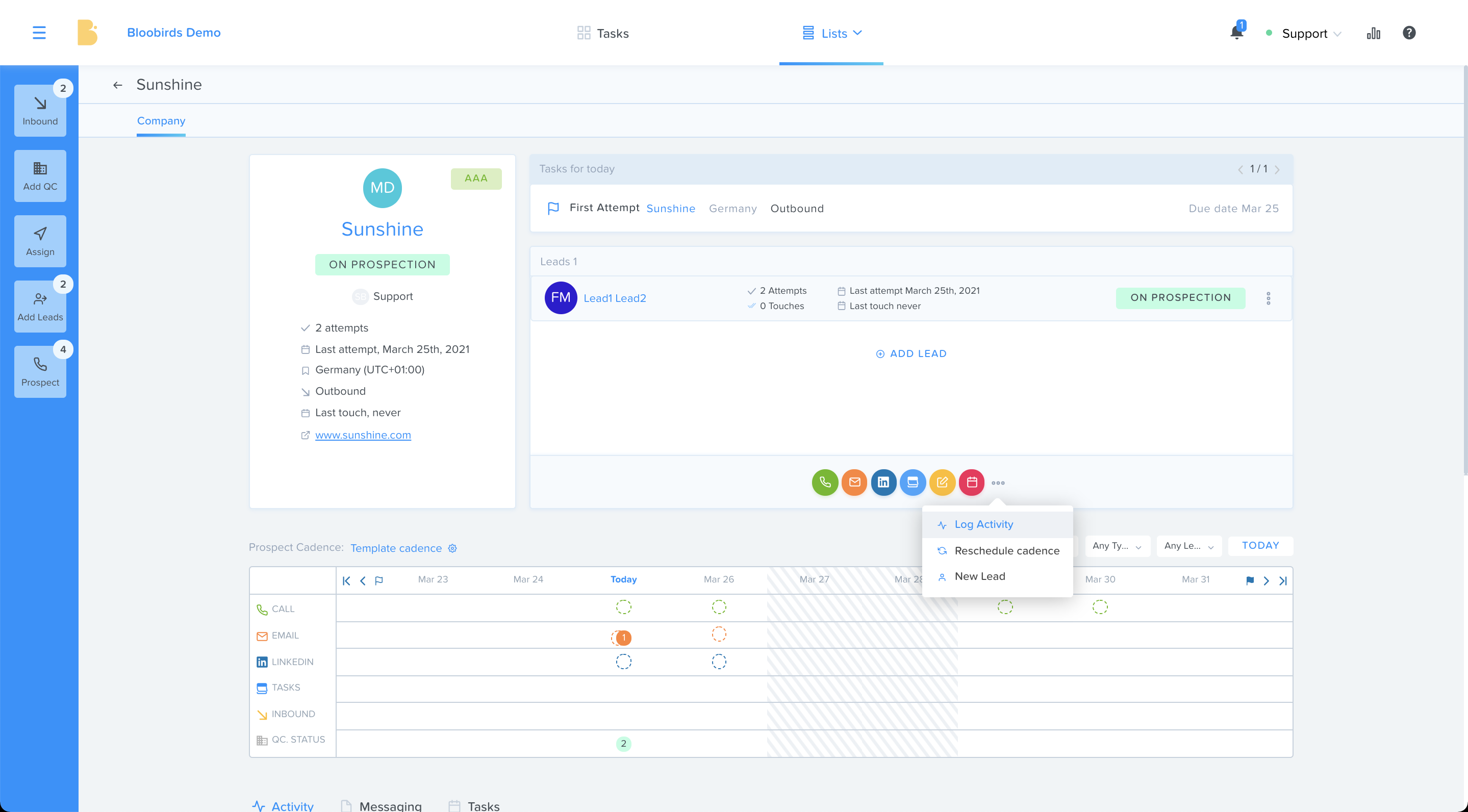Click the FM lead avatar
This screenshot has height=812, width=1468.
tap(561, 297)
